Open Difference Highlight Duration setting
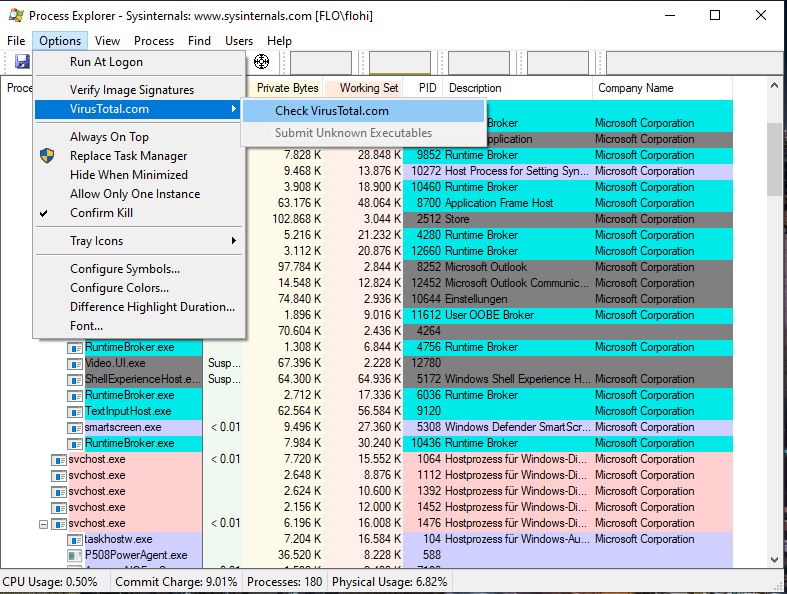This screenshot has height=594, width=787. click(139, 307)
